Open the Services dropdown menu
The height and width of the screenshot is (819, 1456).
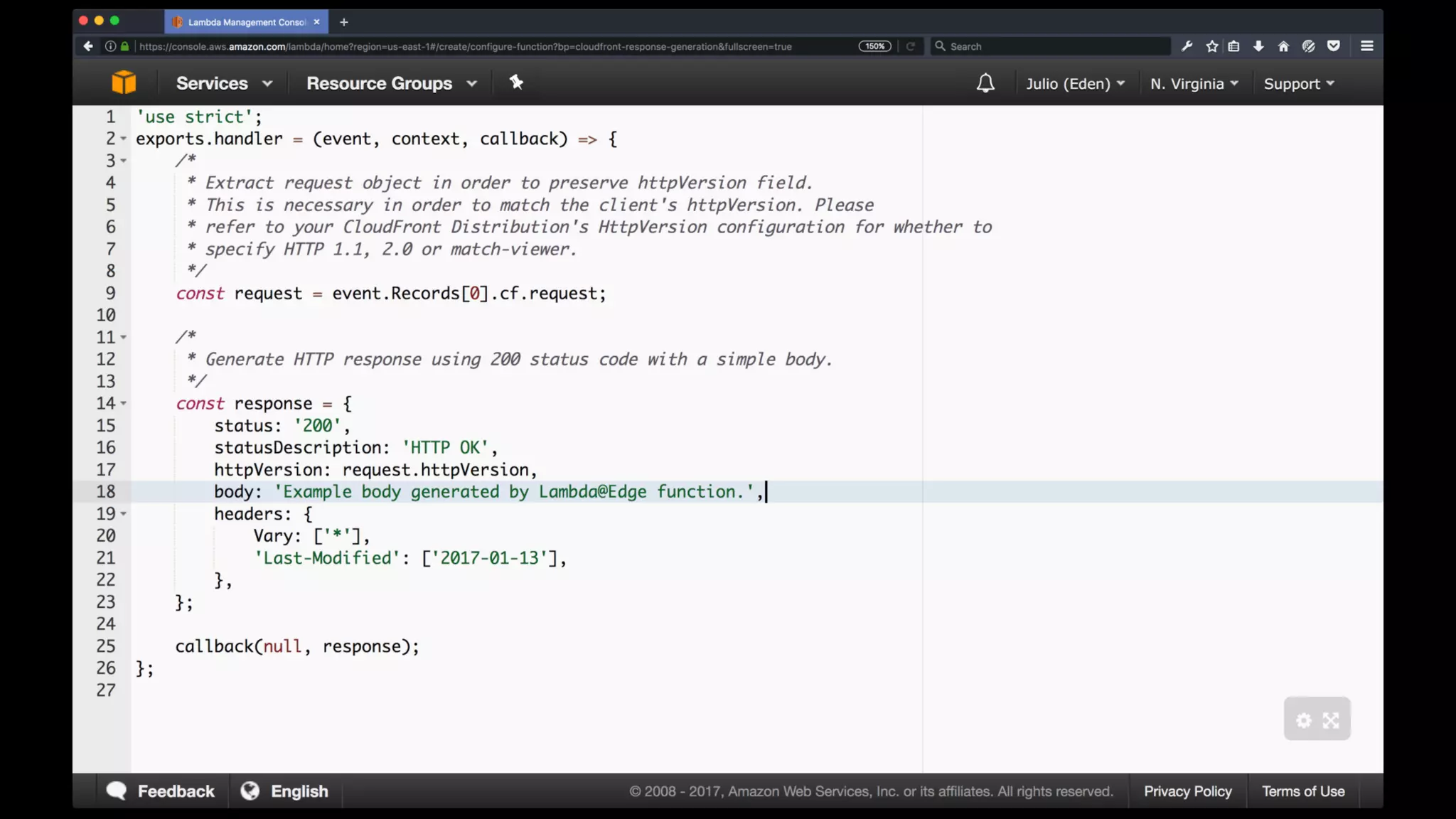224,83
